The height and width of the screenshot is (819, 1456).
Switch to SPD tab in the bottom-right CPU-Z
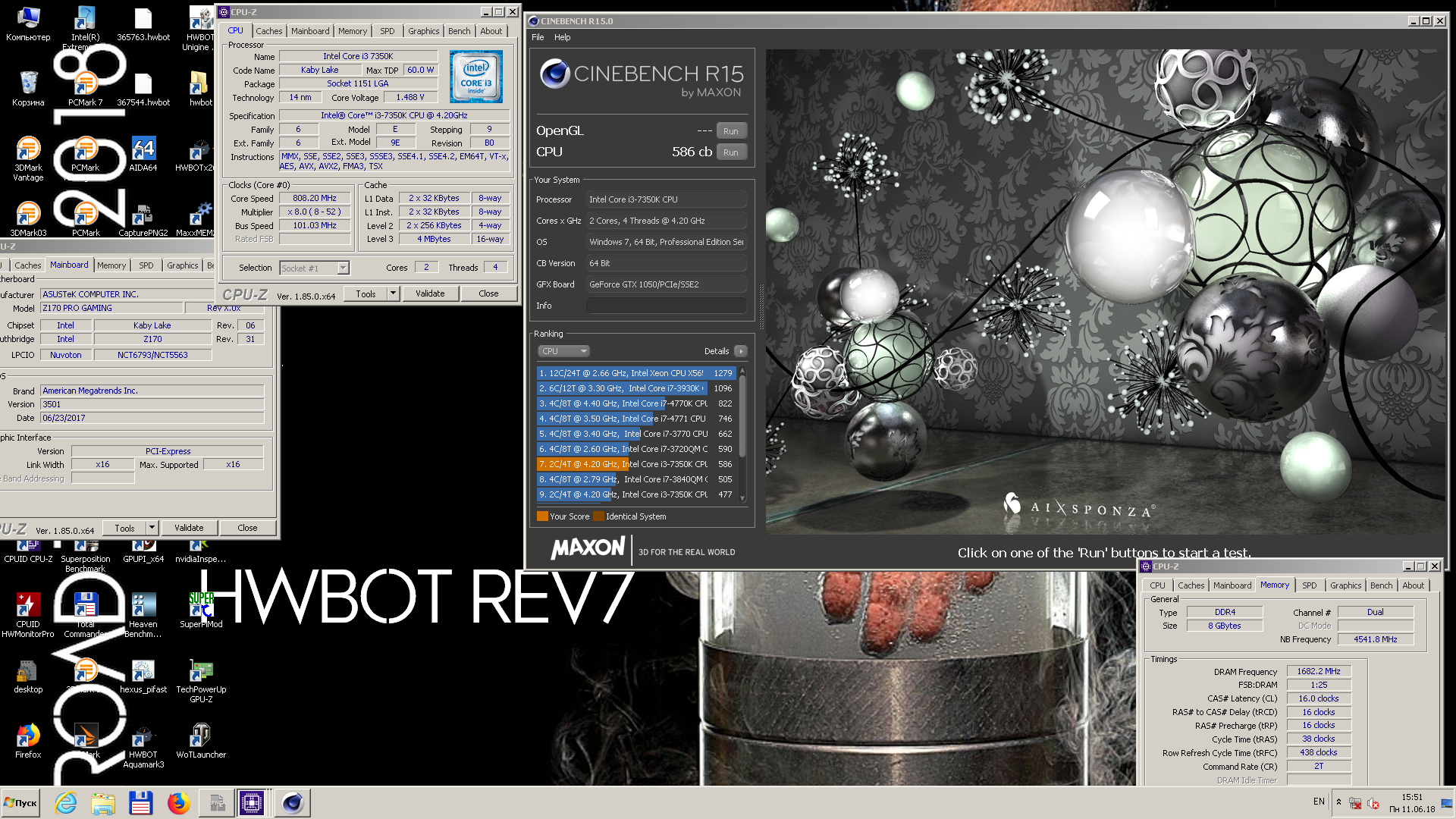[1309, 585]
